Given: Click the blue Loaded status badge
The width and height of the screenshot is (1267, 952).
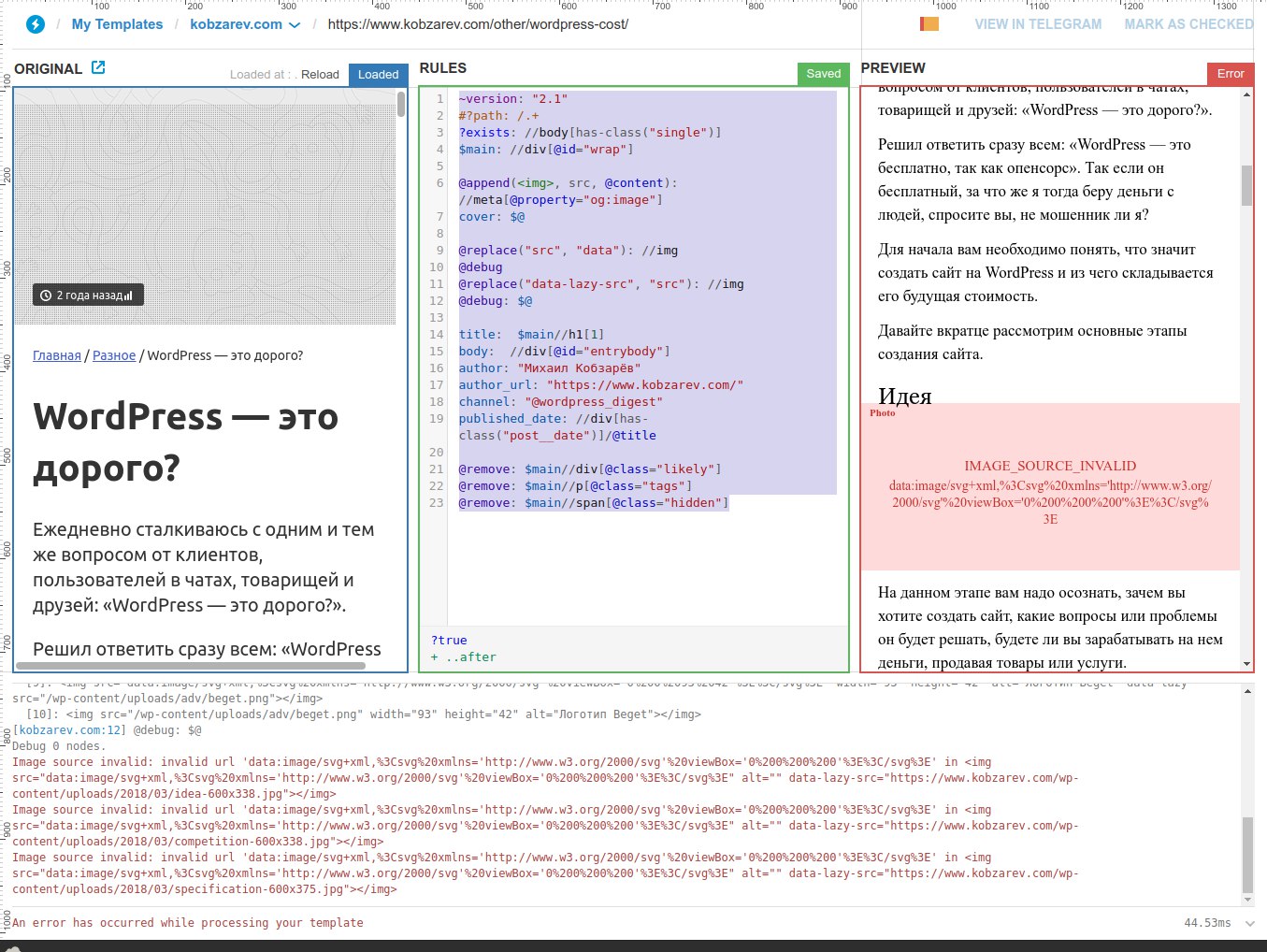Looking at the screenshot, I should [378, 75].
